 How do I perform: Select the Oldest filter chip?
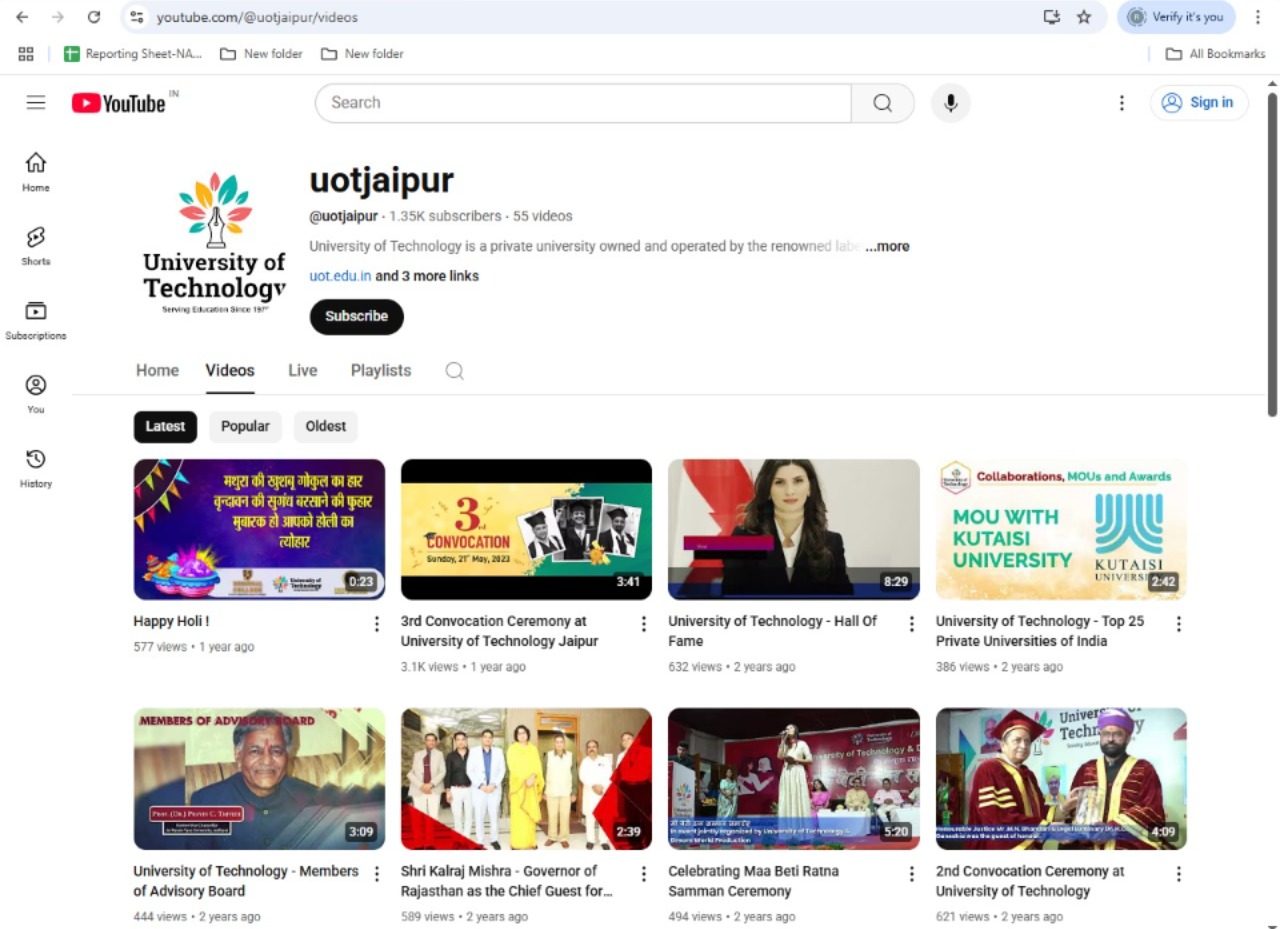coord(325,426)
